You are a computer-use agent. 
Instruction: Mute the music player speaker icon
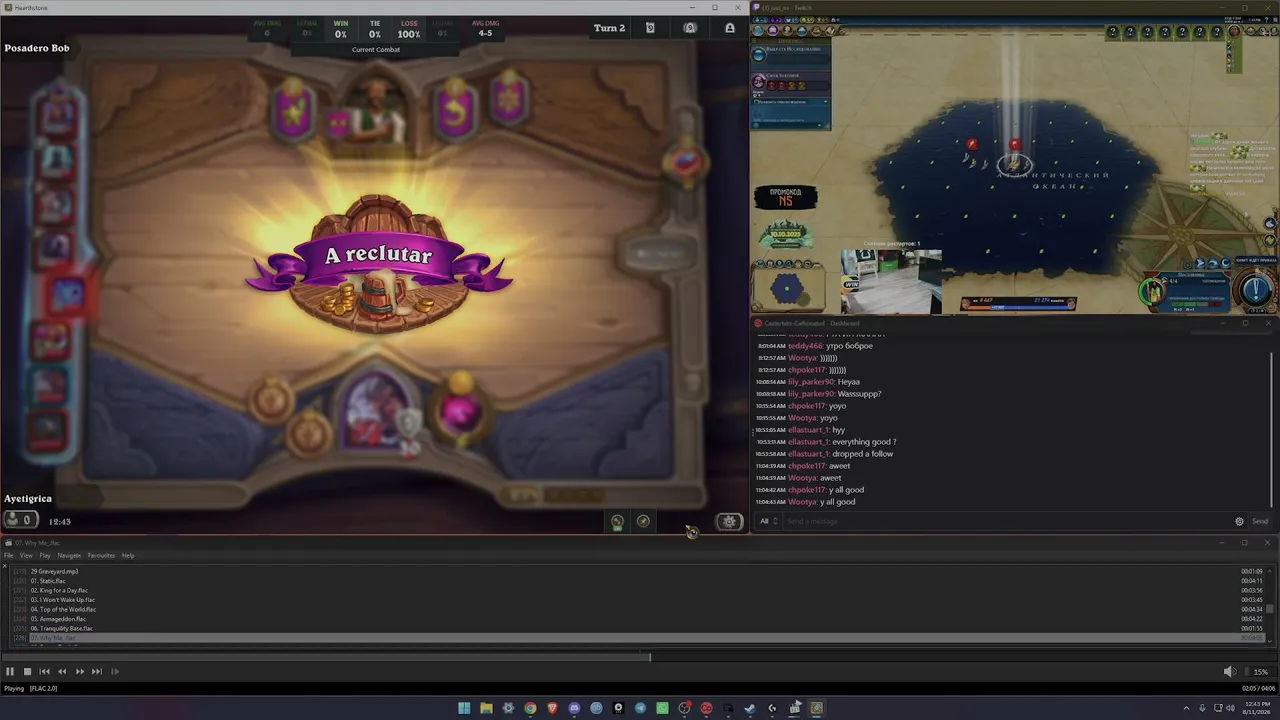point(1229,672)
